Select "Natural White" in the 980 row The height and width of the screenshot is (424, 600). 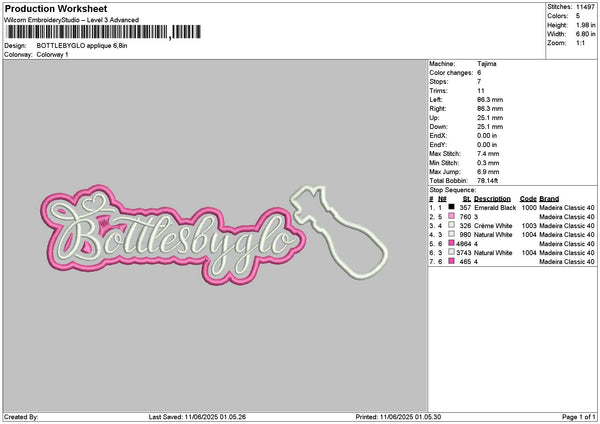point(493,235)
